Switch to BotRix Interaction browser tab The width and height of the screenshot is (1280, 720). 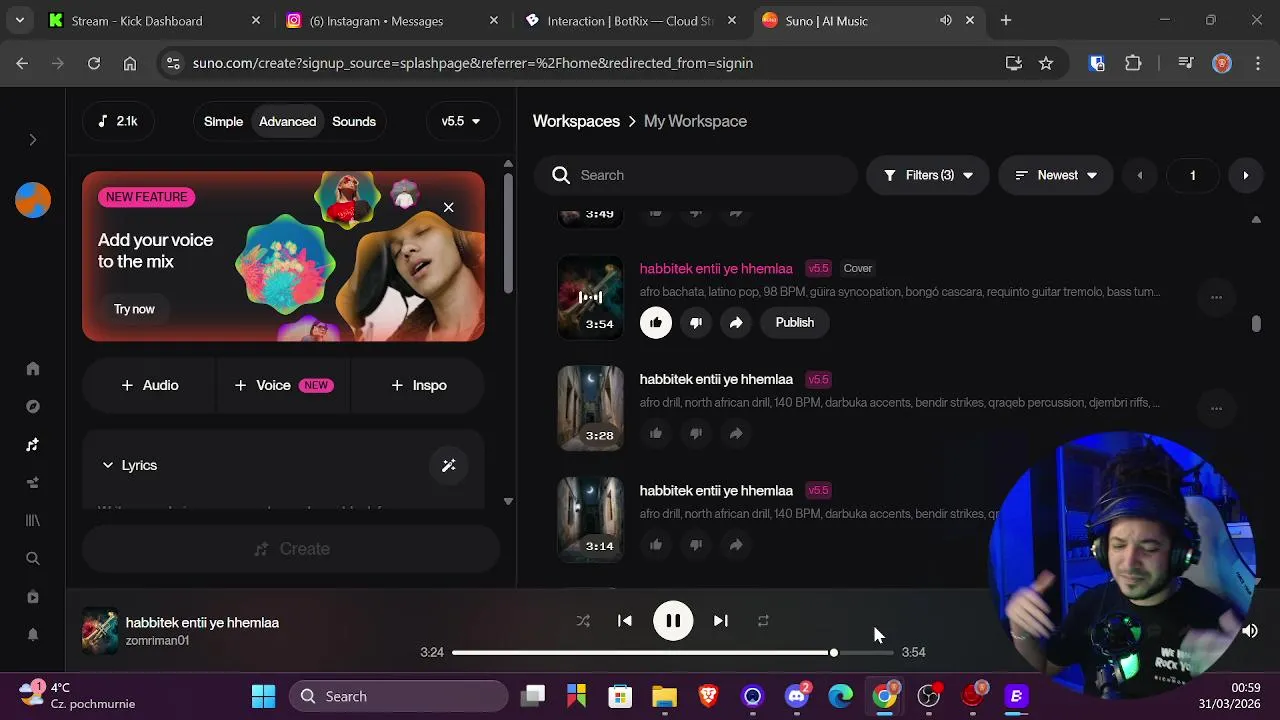[632, 20]
